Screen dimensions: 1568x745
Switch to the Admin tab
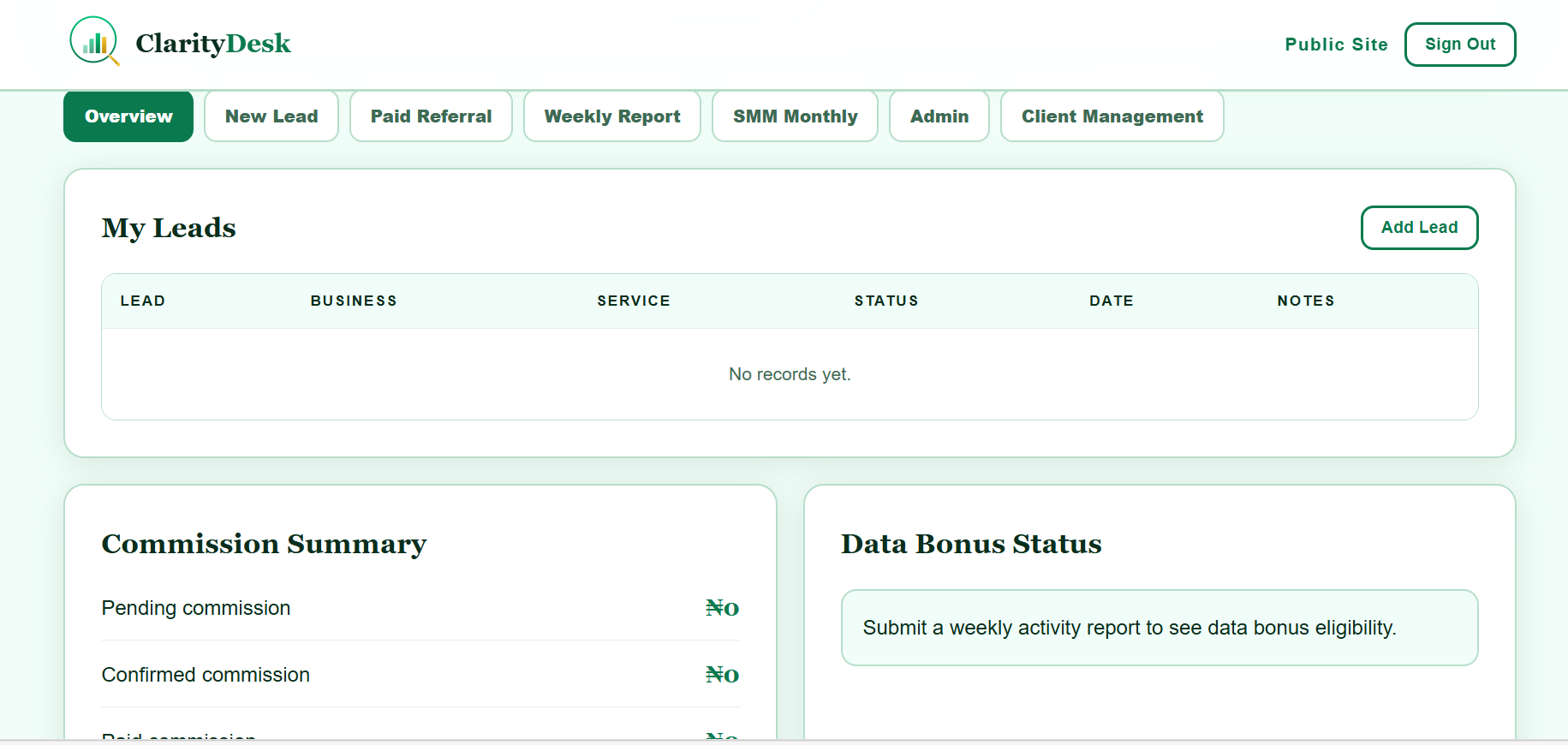(x=939, y=116)
